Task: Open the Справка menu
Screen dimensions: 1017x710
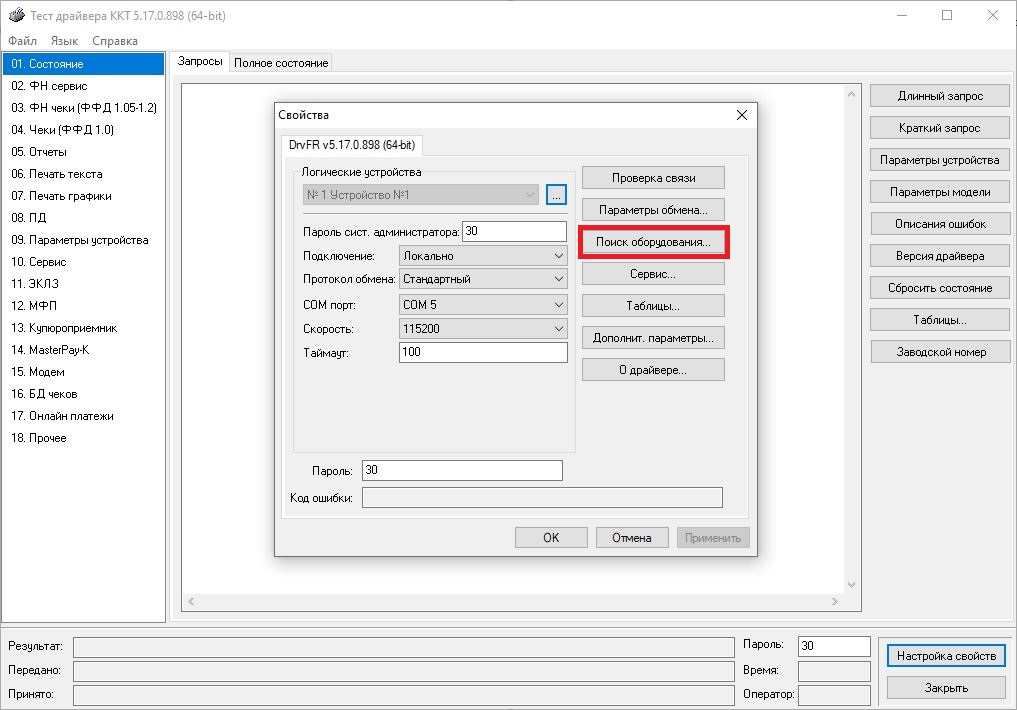Action: (x=115, y=41)
